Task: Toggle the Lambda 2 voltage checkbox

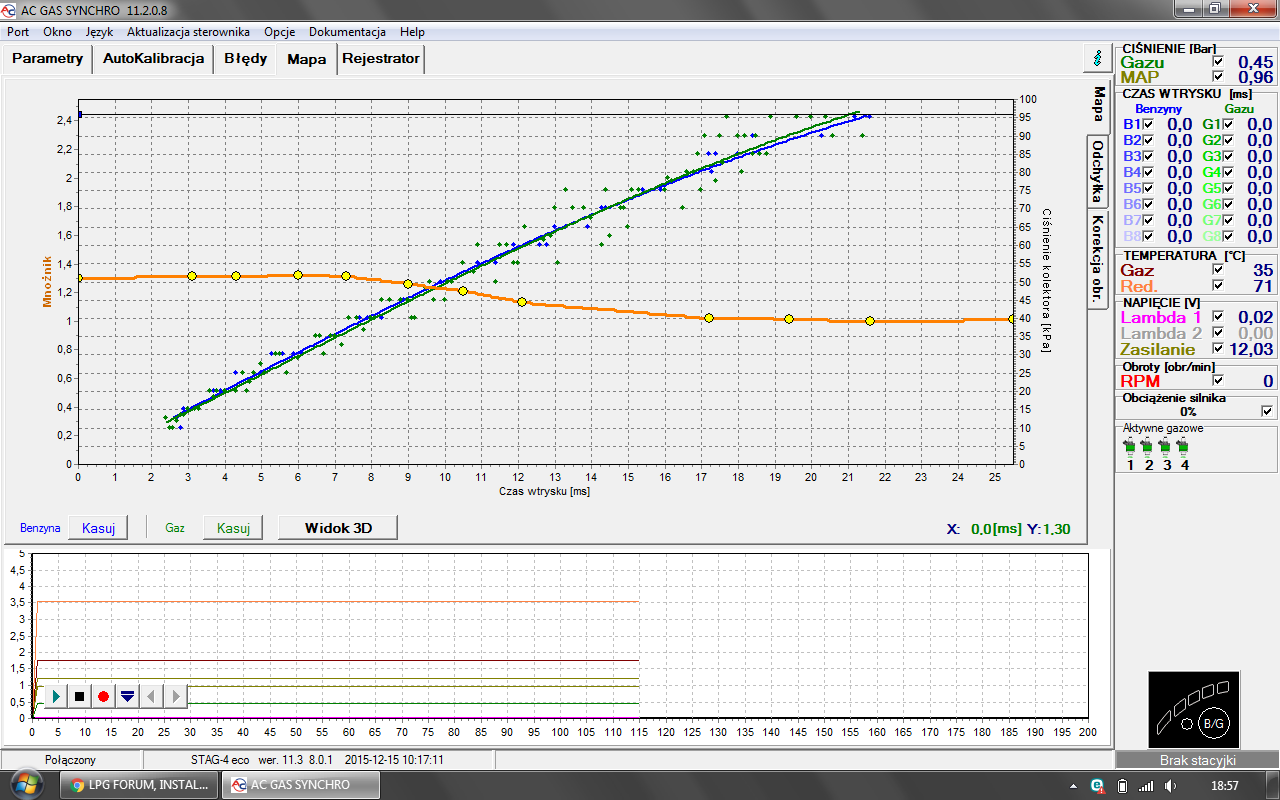Action: pos(1218,333)
